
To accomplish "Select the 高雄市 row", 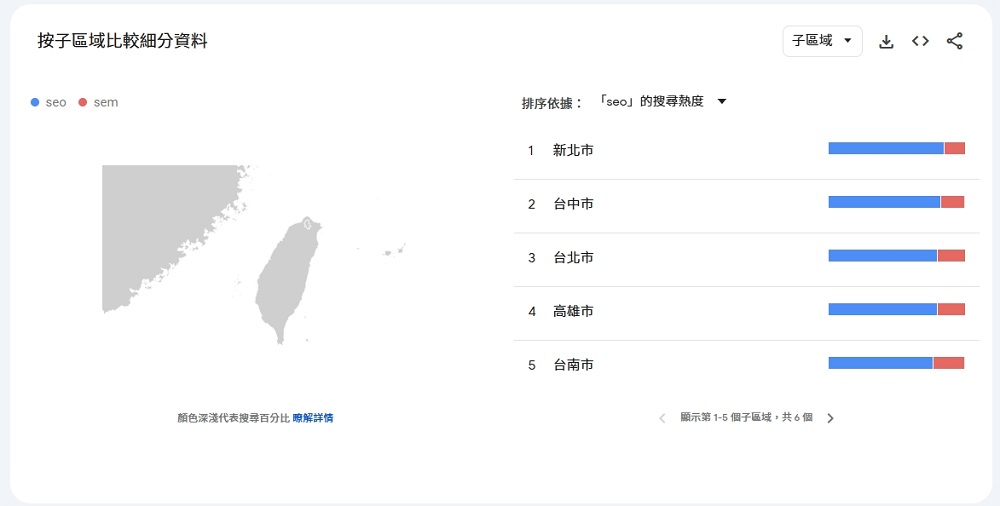I will (746, 311).
